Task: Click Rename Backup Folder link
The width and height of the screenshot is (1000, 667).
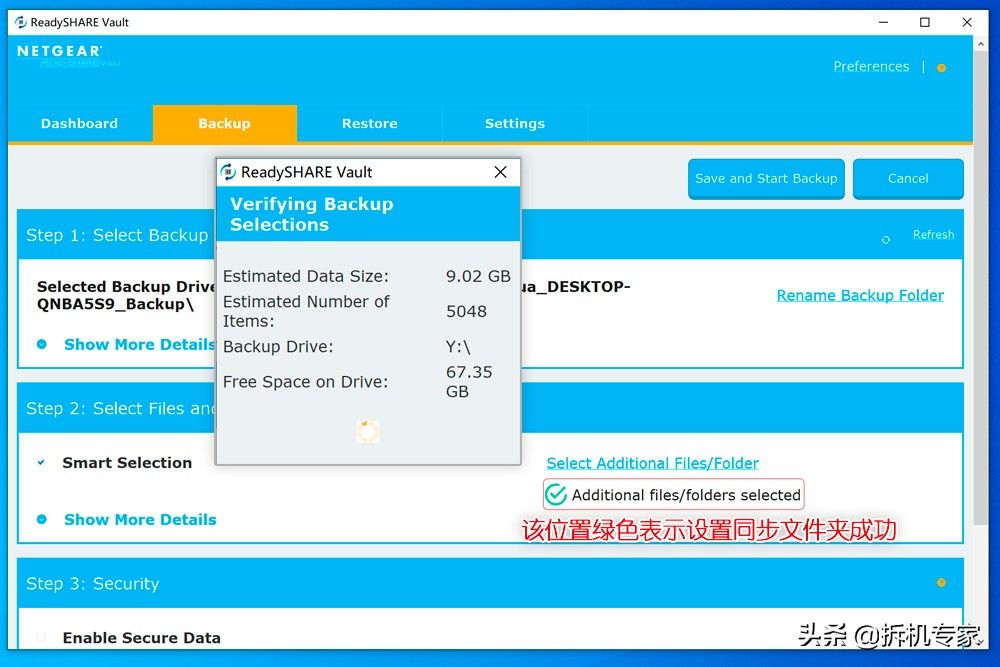Action: click(x=860, y=295)
